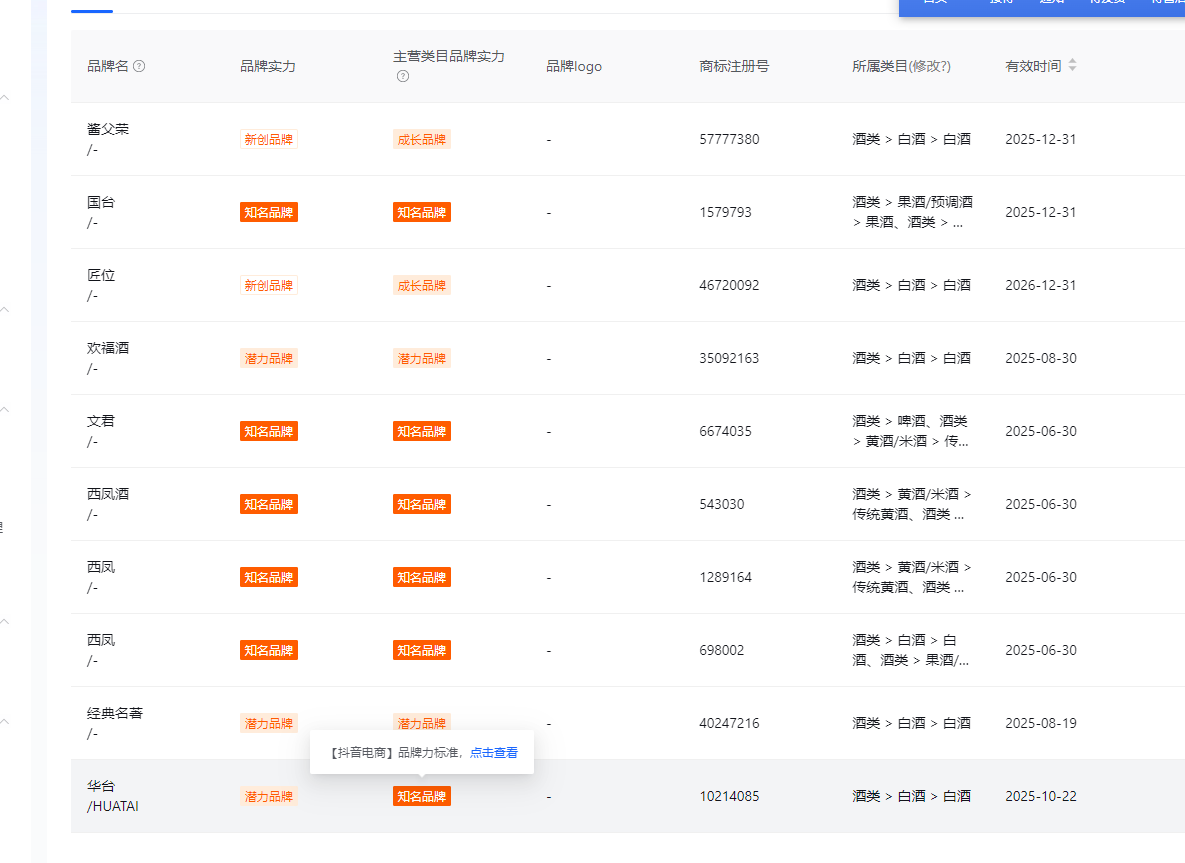This screenshot has height=863, width=1185.
Task: Click 潜力品牌 tag in 品牌实力 column for 欢福酒
Action: pyautogui.click(x=268, y=358)
